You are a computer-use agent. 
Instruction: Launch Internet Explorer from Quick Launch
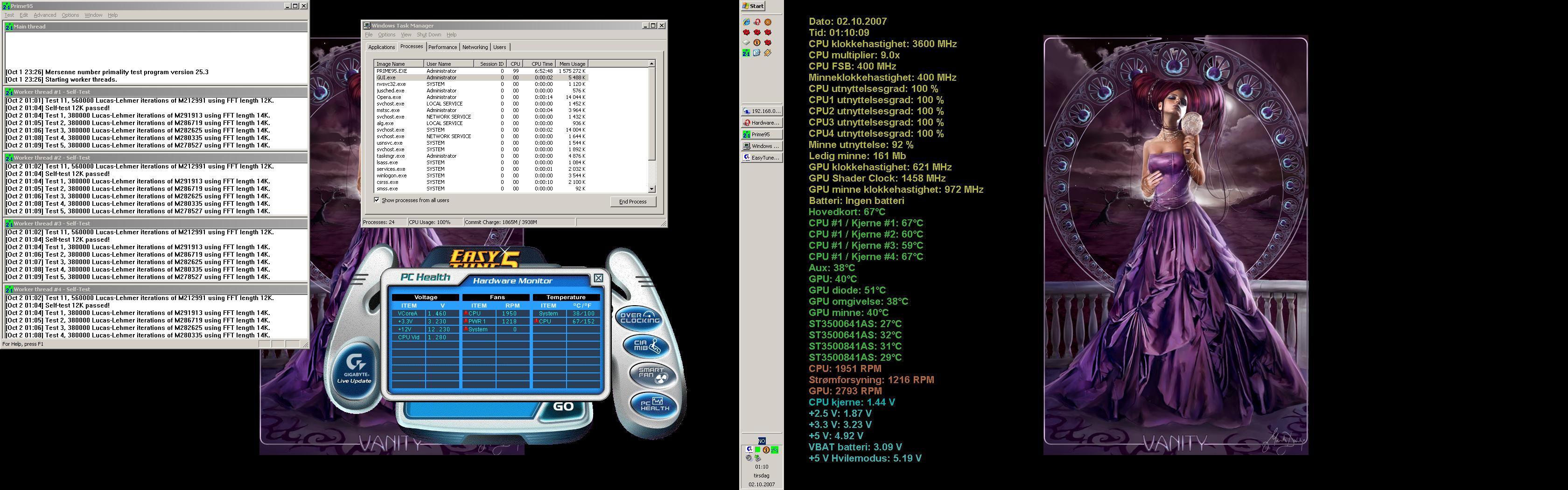coord(746,22)
